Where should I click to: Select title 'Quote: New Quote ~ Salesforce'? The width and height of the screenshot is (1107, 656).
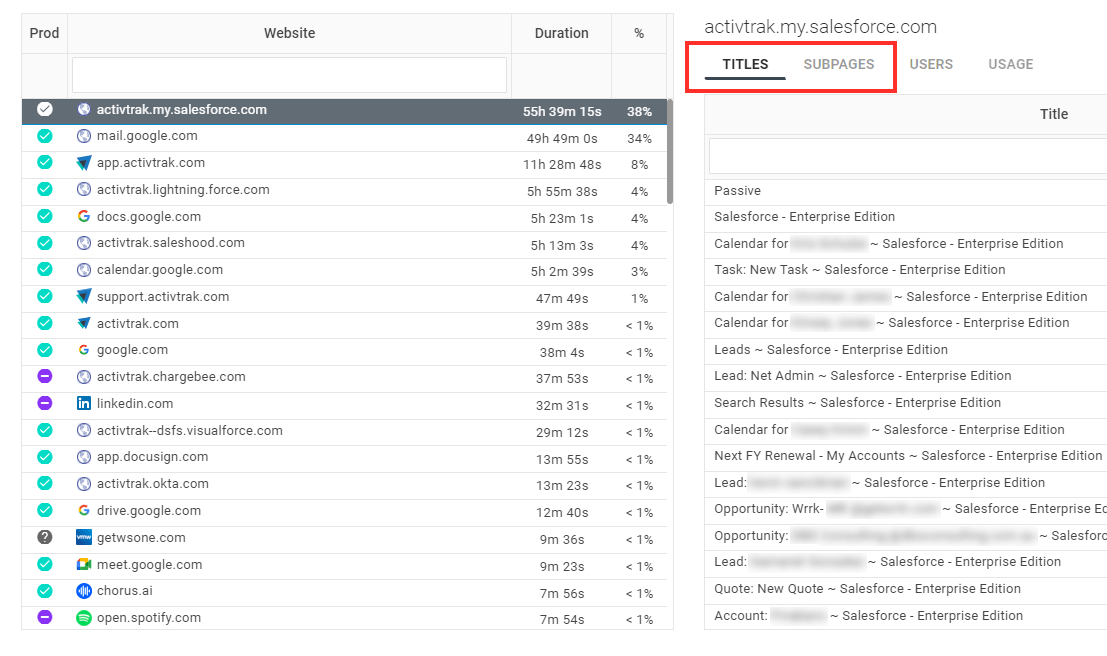[906, 588]
